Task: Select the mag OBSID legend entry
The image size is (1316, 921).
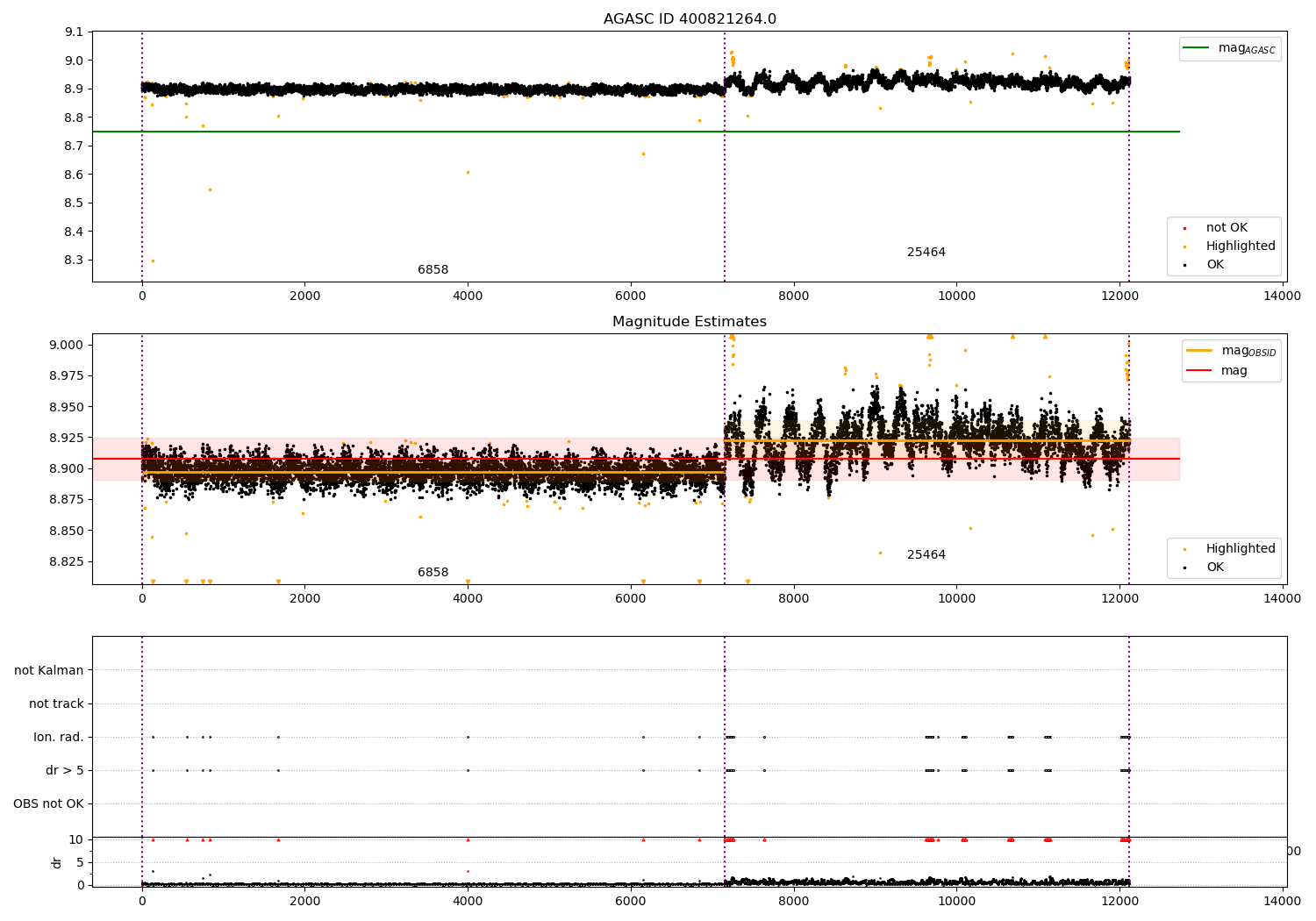Action: [x=1231, y=351]
